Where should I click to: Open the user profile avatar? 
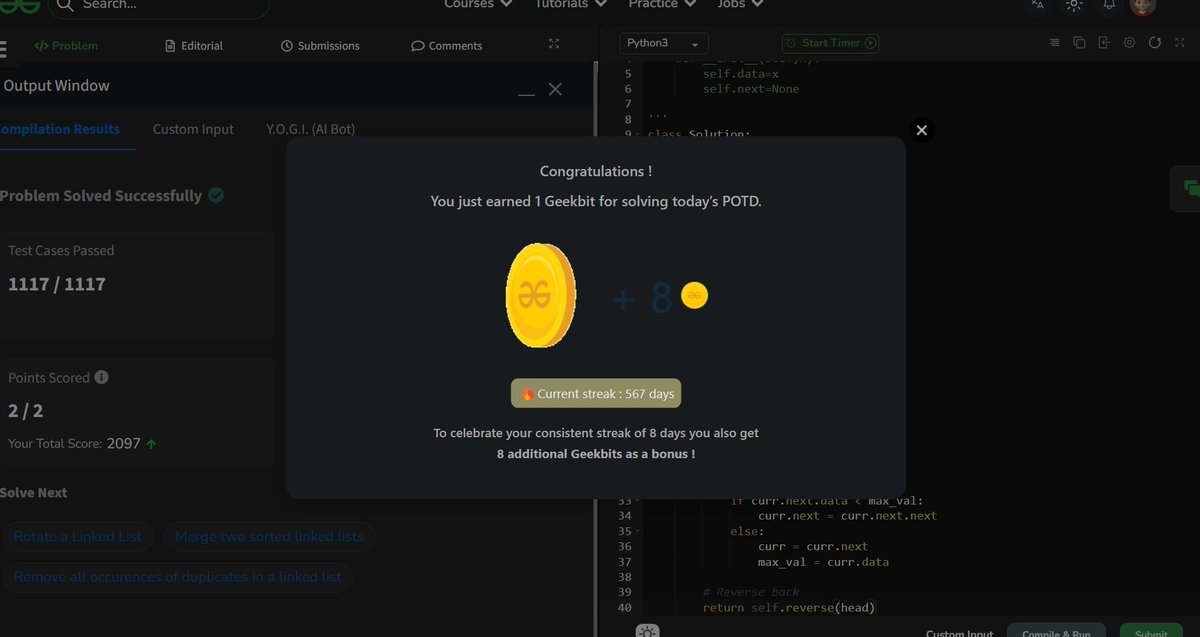tap(1143, 6)
